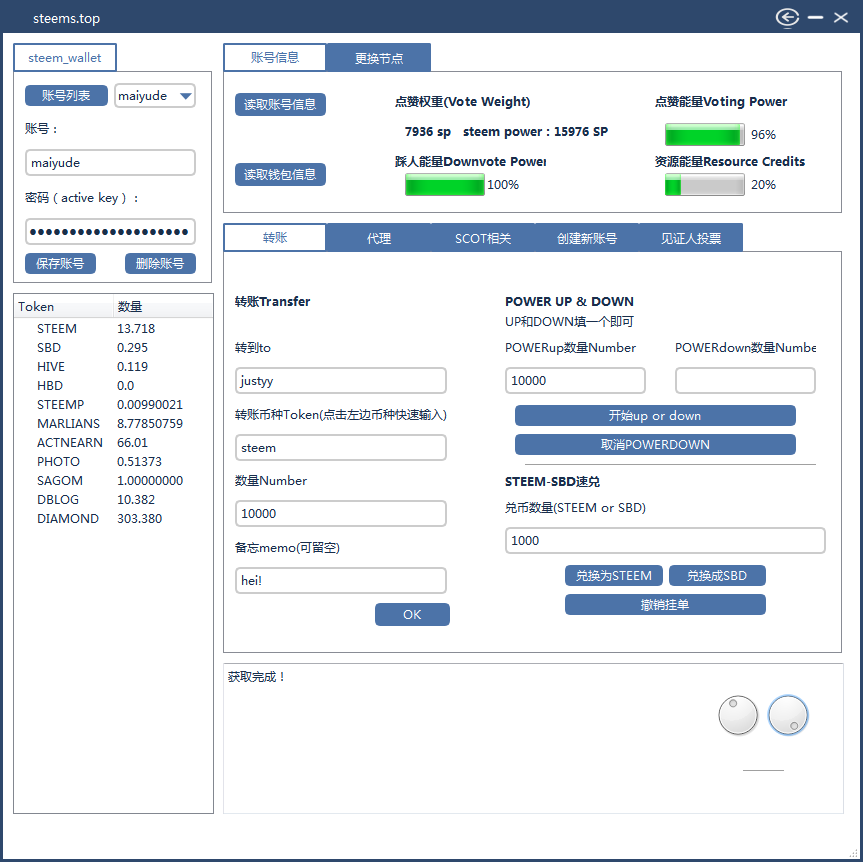Screen dimensions: 863x862
Task: Select the ACTNEARN token row
Action: pos(113,443)
